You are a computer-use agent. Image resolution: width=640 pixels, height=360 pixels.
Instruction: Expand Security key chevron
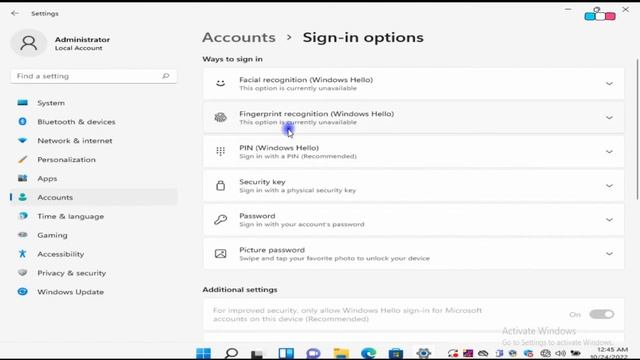click(x=609, y=186)
